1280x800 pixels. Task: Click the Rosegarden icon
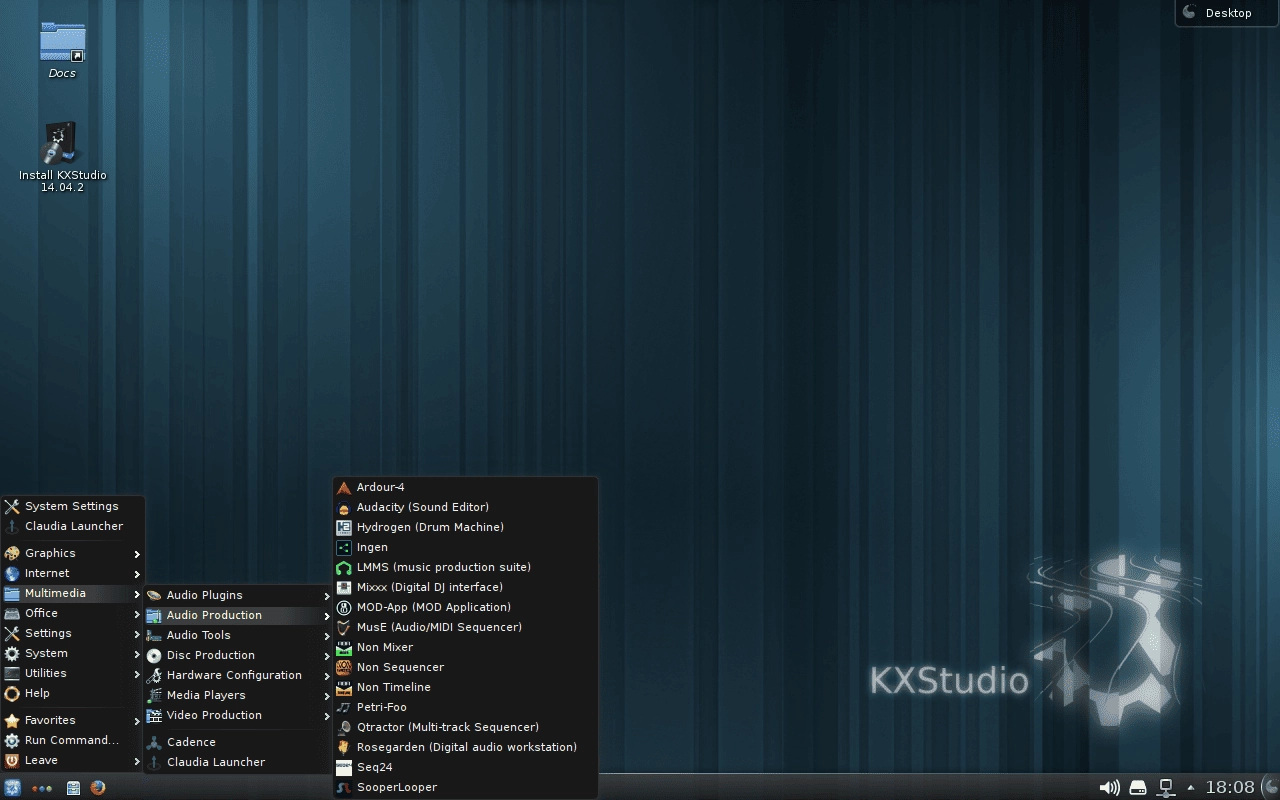tap(344, 747)
